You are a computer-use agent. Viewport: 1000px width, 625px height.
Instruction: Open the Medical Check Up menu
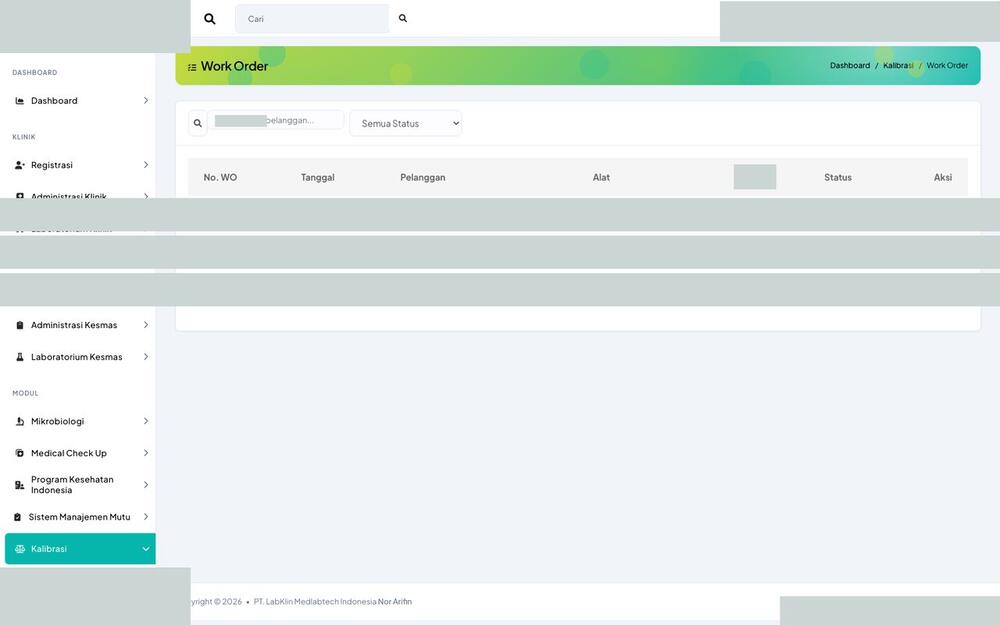(x=80, y=453)
